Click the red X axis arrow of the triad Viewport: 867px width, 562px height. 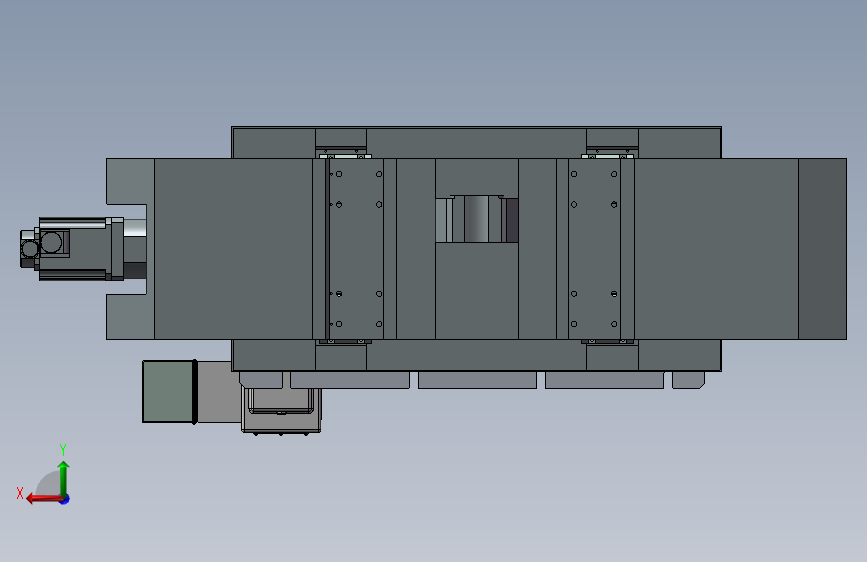point(44,499)
